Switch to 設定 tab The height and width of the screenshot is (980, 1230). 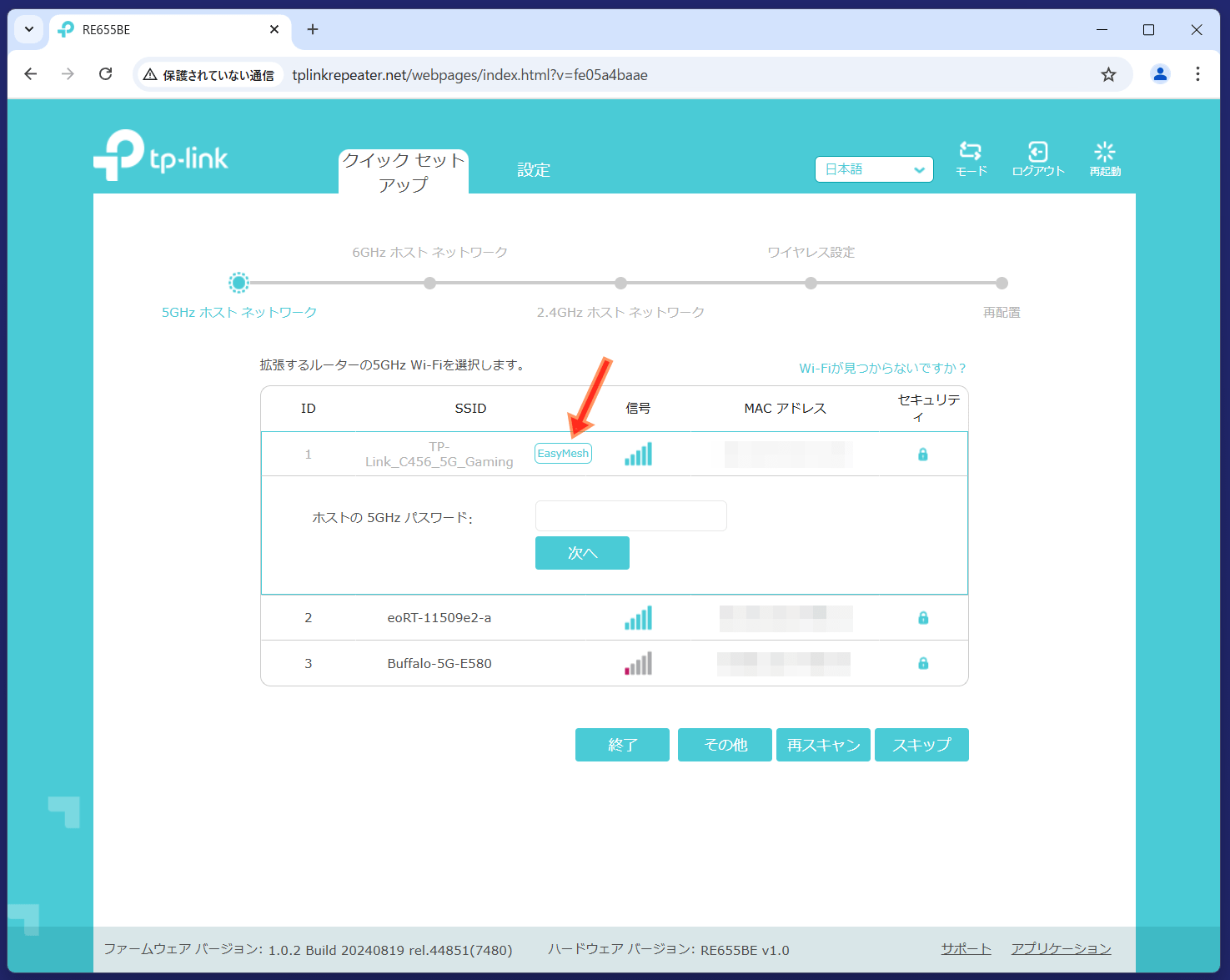534,170
